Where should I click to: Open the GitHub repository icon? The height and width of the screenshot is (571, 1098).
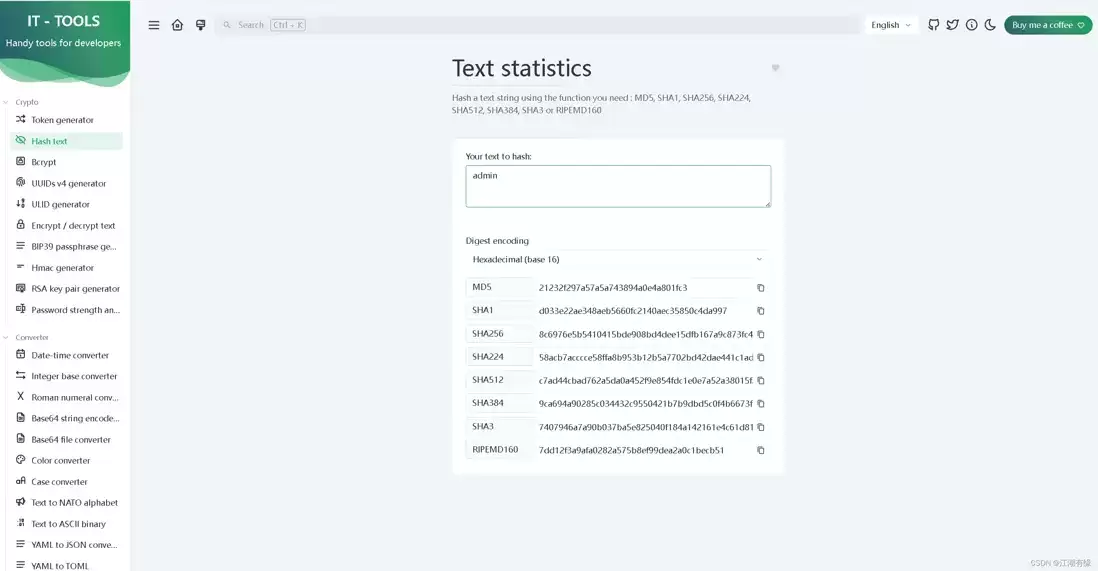[933, 25]
